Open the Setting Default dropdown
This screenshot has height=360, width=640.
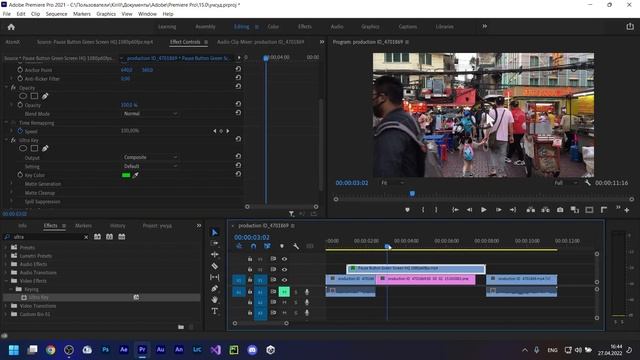(x=150, y=166)
